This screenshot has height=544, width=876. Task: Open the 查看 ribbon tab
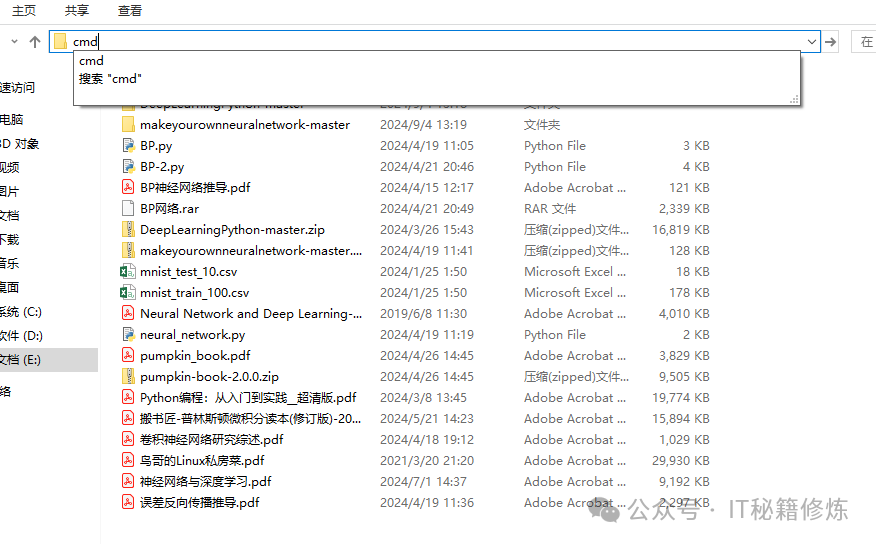point(130,10)
